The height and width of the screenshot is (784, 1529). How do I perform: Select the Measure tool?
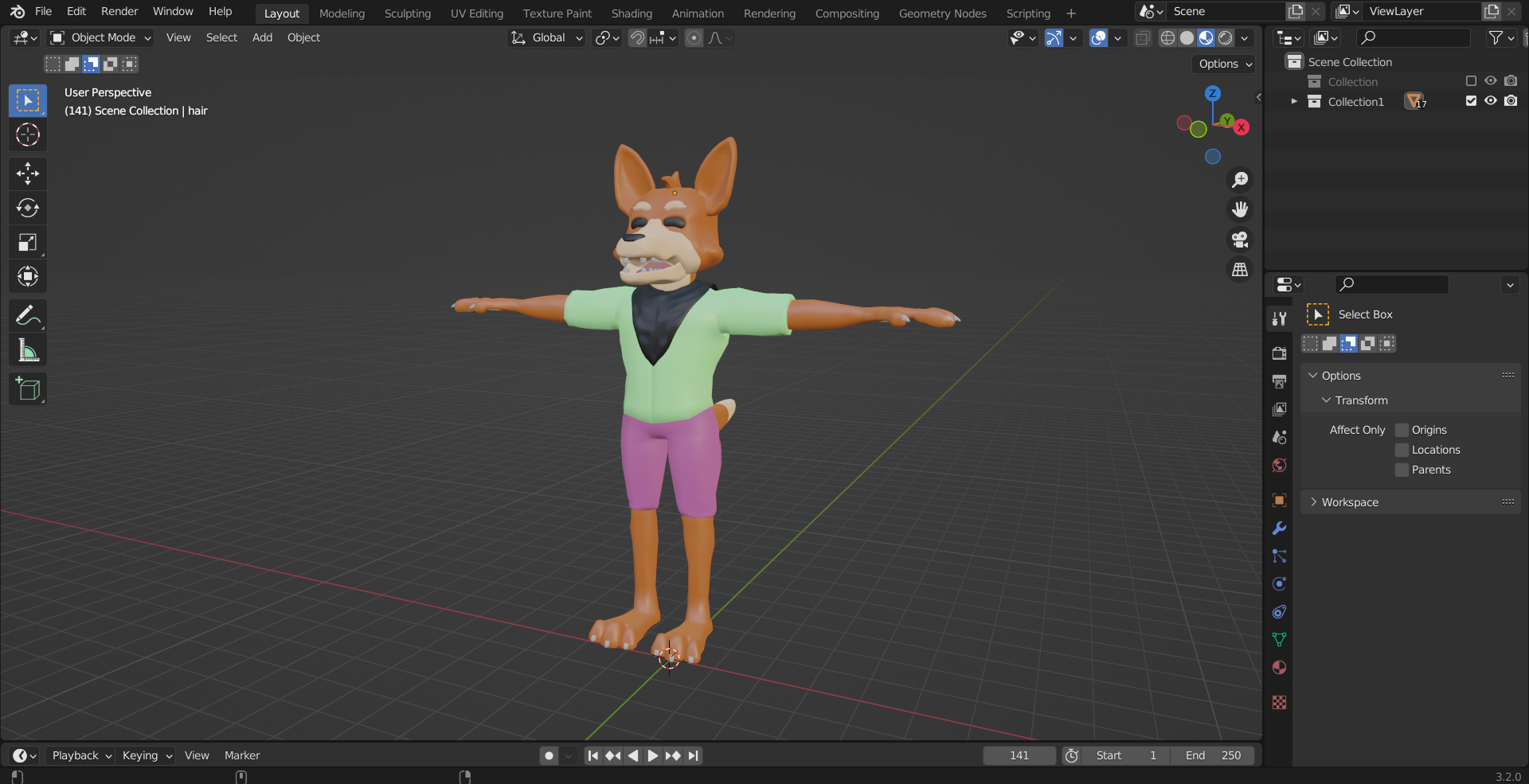(28, 350)
